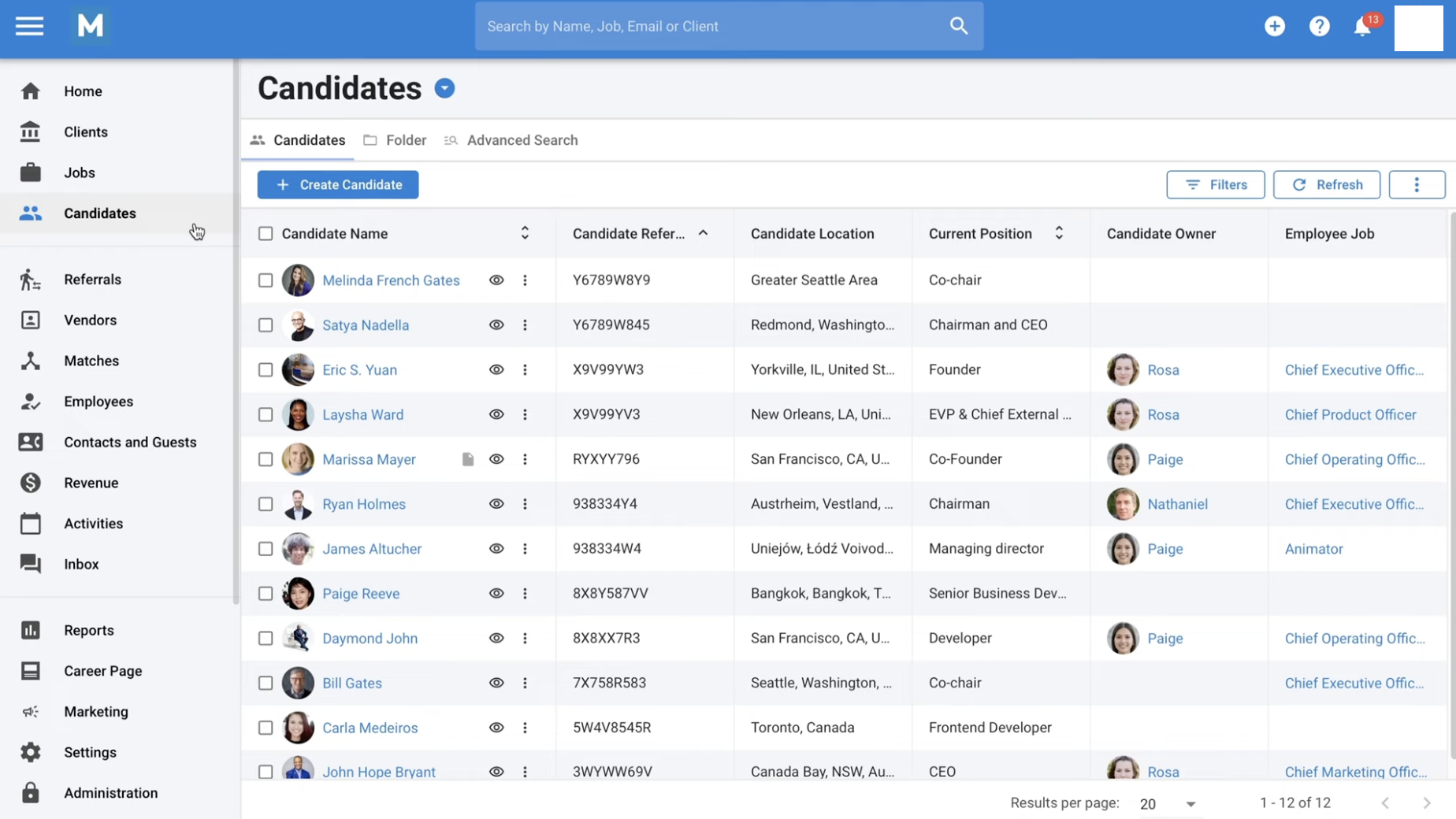Click the plus add icon in header
The width and height of the screenshot is (1456, 819).
pos(1275,26)
